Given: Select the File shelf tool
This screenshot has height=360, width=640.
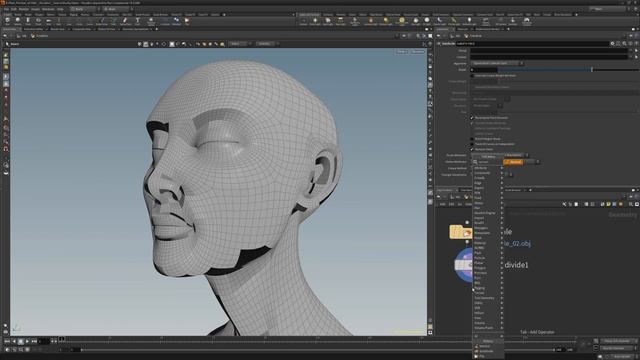Looking at the screenshot, I should [x=187, y=21].
